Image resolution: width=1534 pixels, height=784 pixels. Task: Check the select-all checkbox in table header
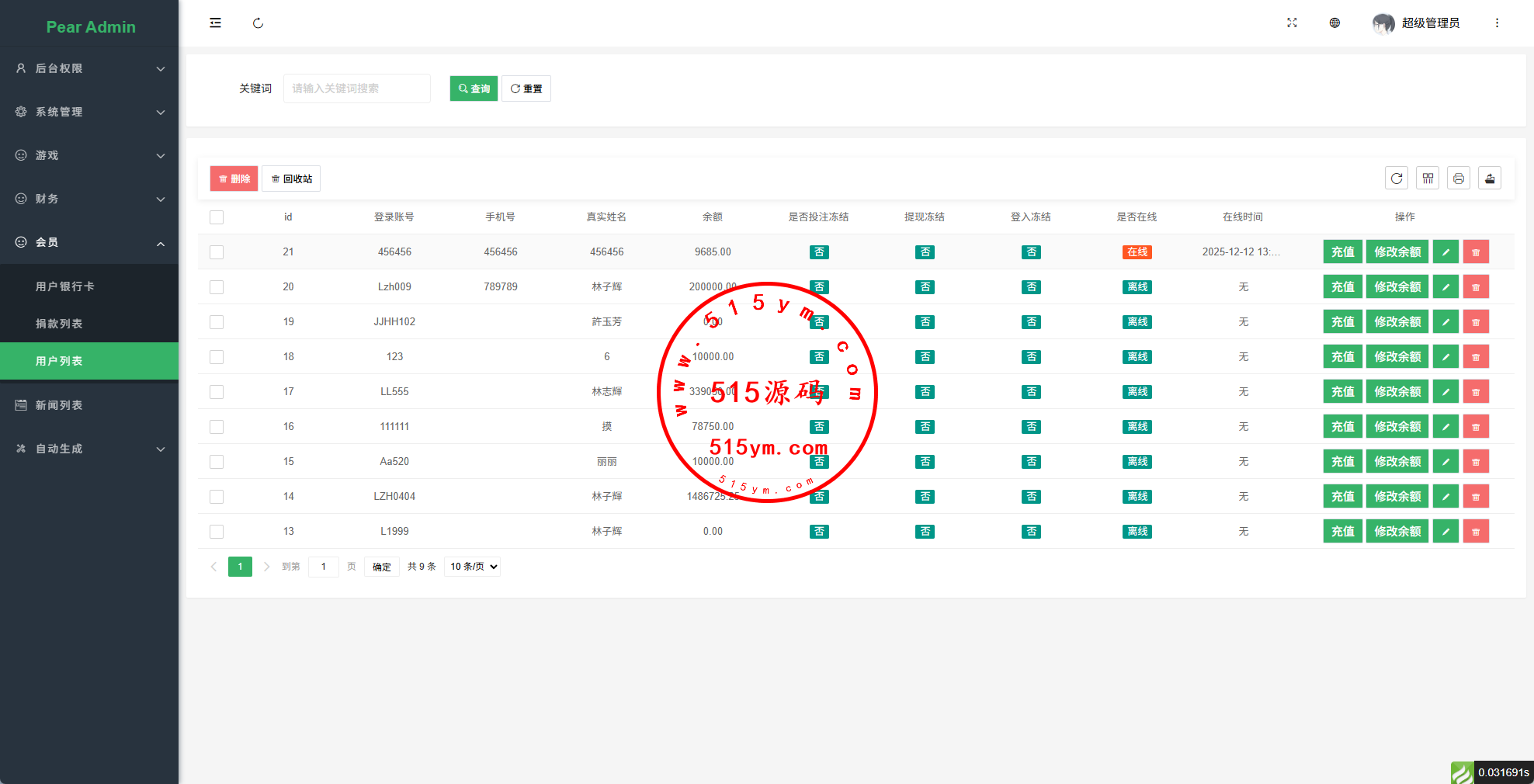click(x=217, y=217)
